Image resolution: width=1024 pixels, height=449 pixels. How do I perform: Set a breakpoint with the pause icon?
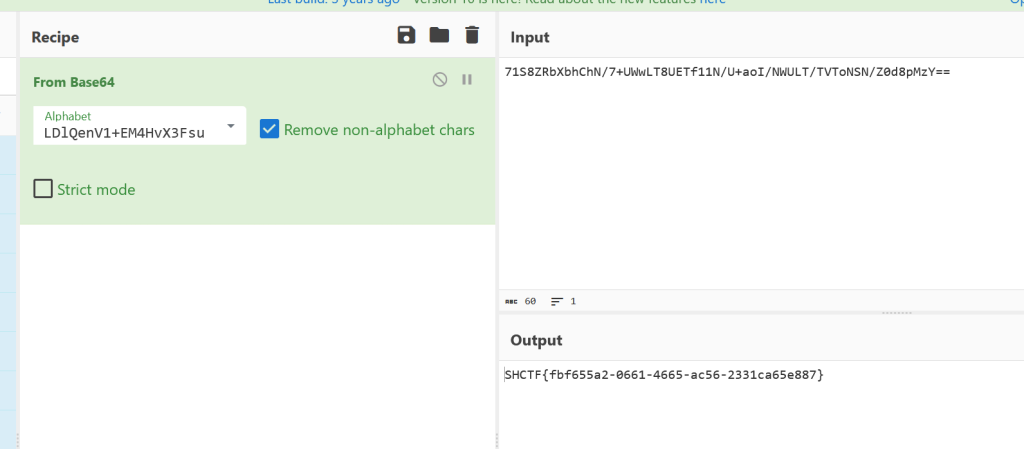[x=467, y=80]
